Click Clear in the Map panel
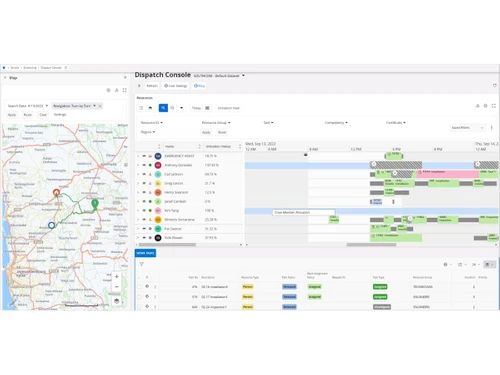This screenshot has width=500, height=375. pyautogui.click(x=43, y=115)
